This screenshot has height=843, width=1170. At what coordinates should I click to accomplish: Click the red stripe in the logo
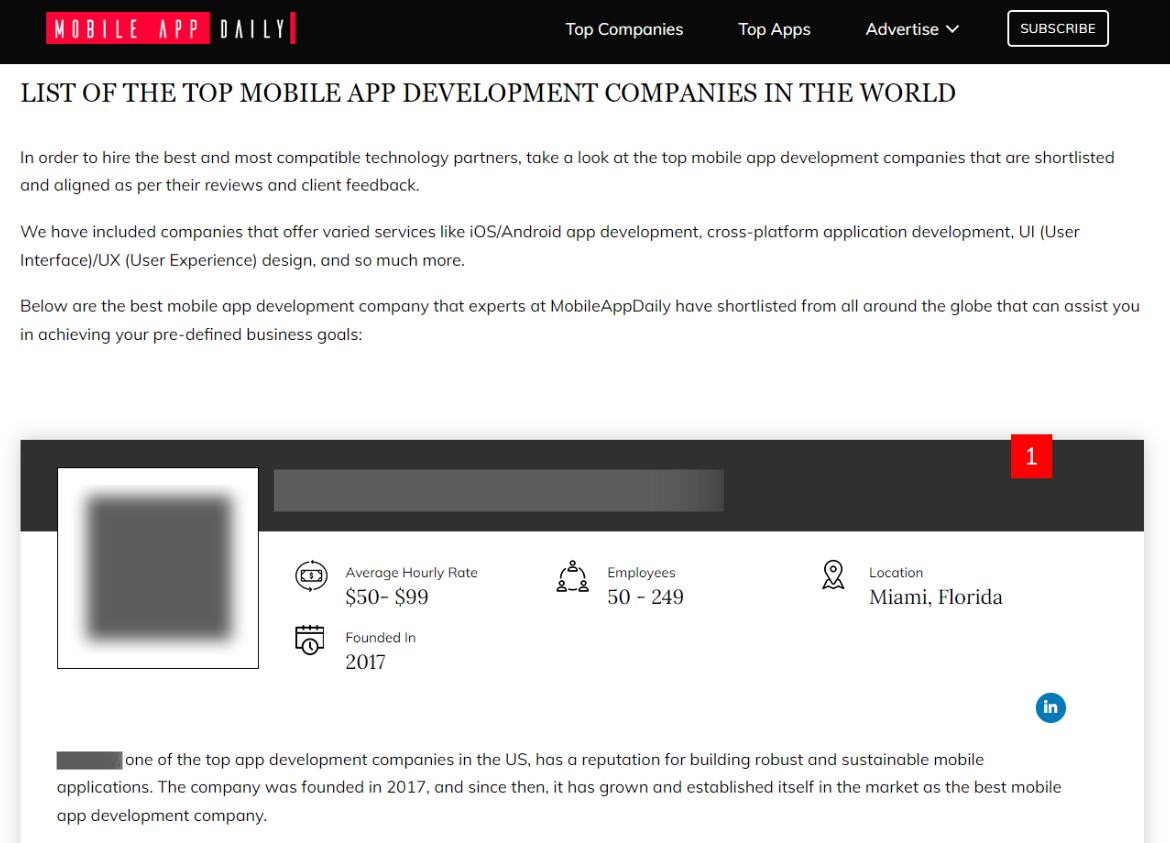(x=291, y=28)
